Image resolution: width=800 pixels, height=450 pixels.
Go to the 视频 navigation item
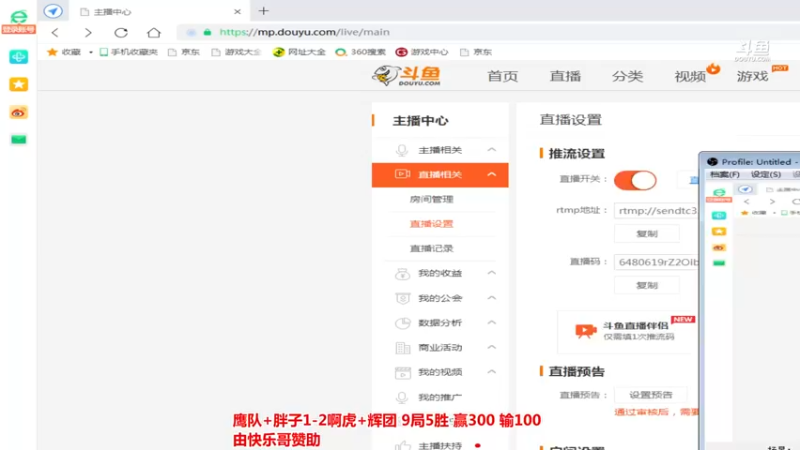tap(690, 76)
